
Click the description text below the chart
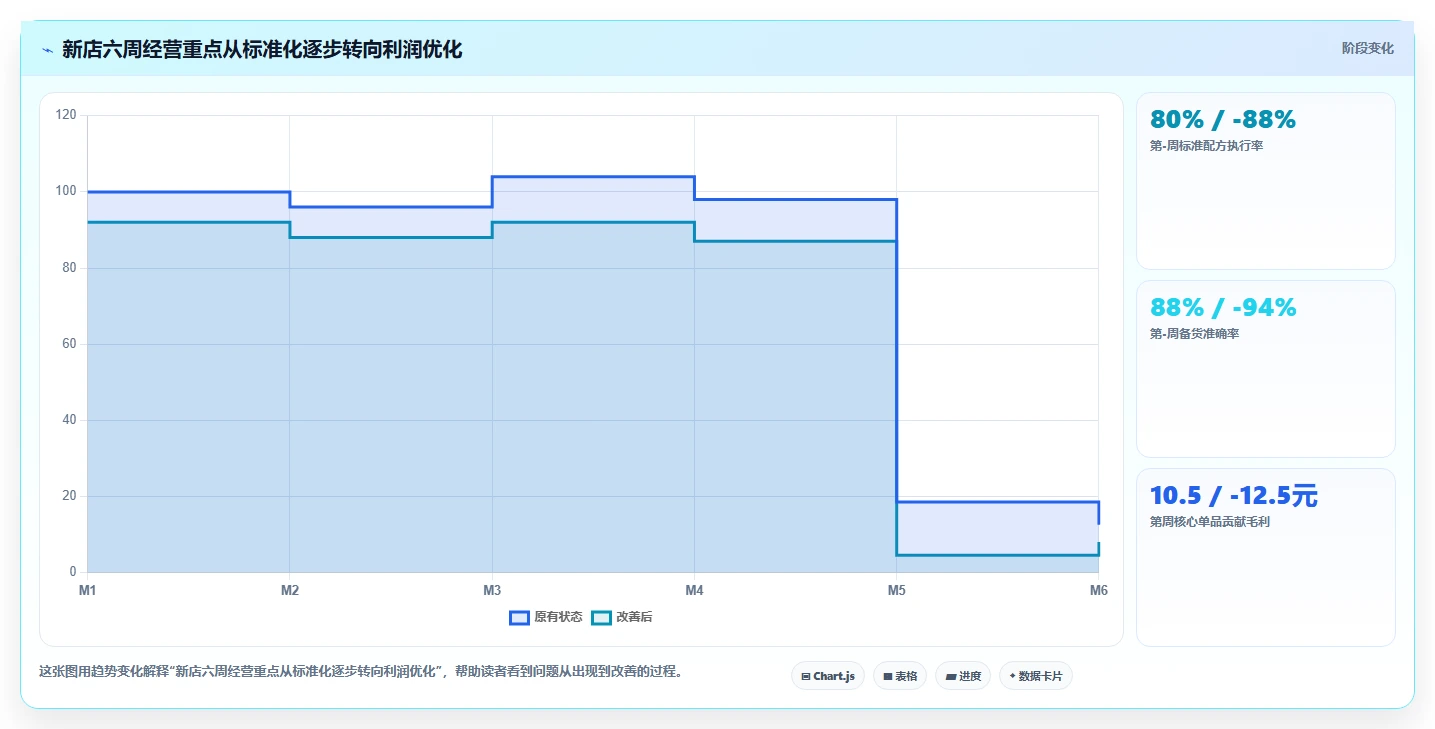coord(363,671)
